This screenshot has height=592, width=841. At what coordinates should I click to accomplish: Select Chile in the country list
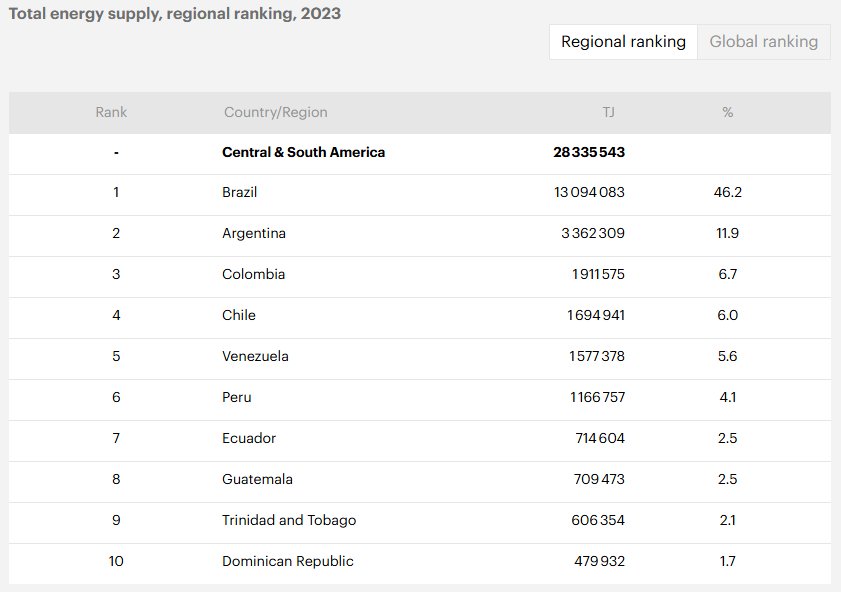click(x=239, y=315)
